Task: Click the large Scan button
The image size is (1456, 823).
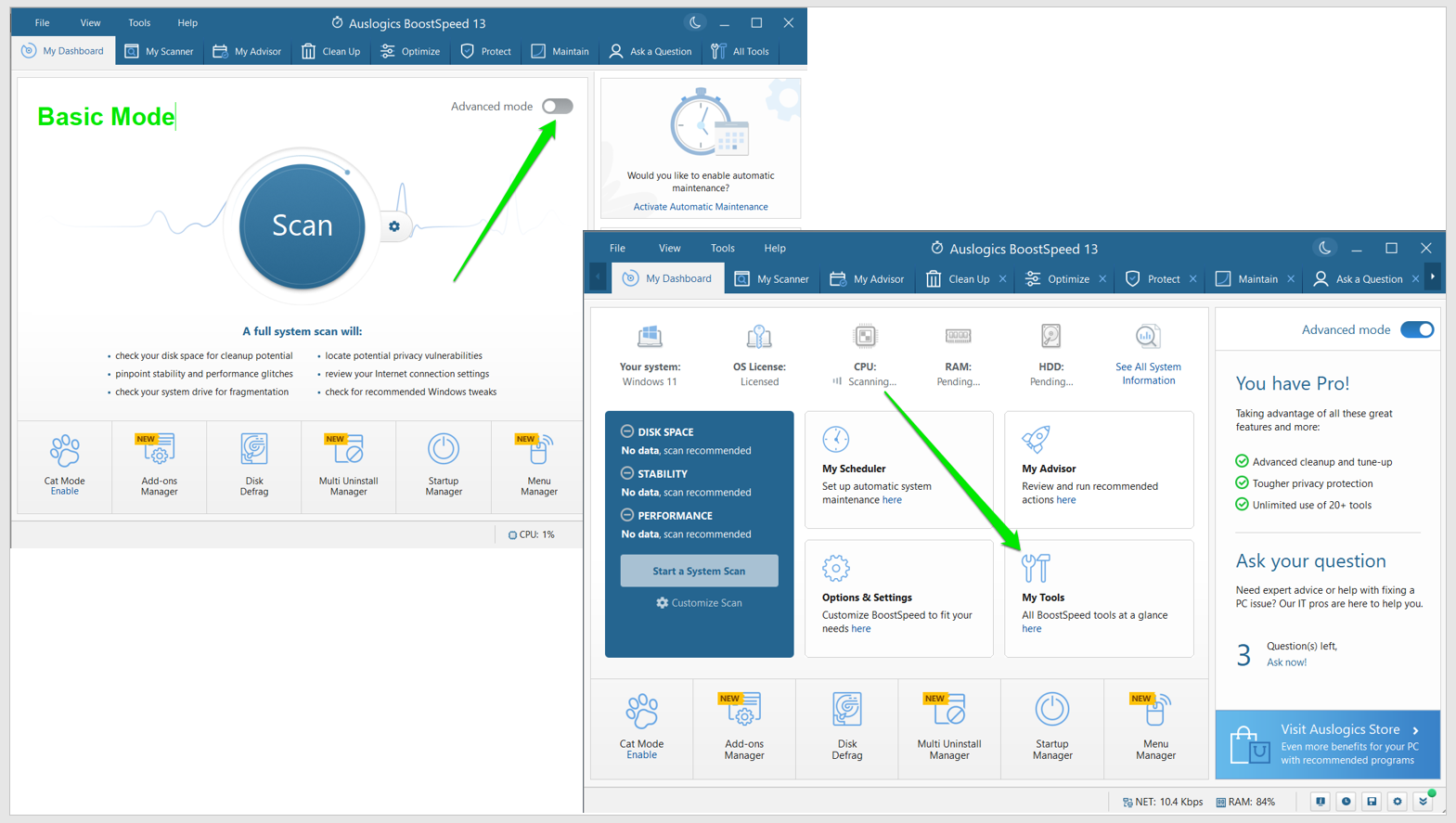Action: pos(302,225)
